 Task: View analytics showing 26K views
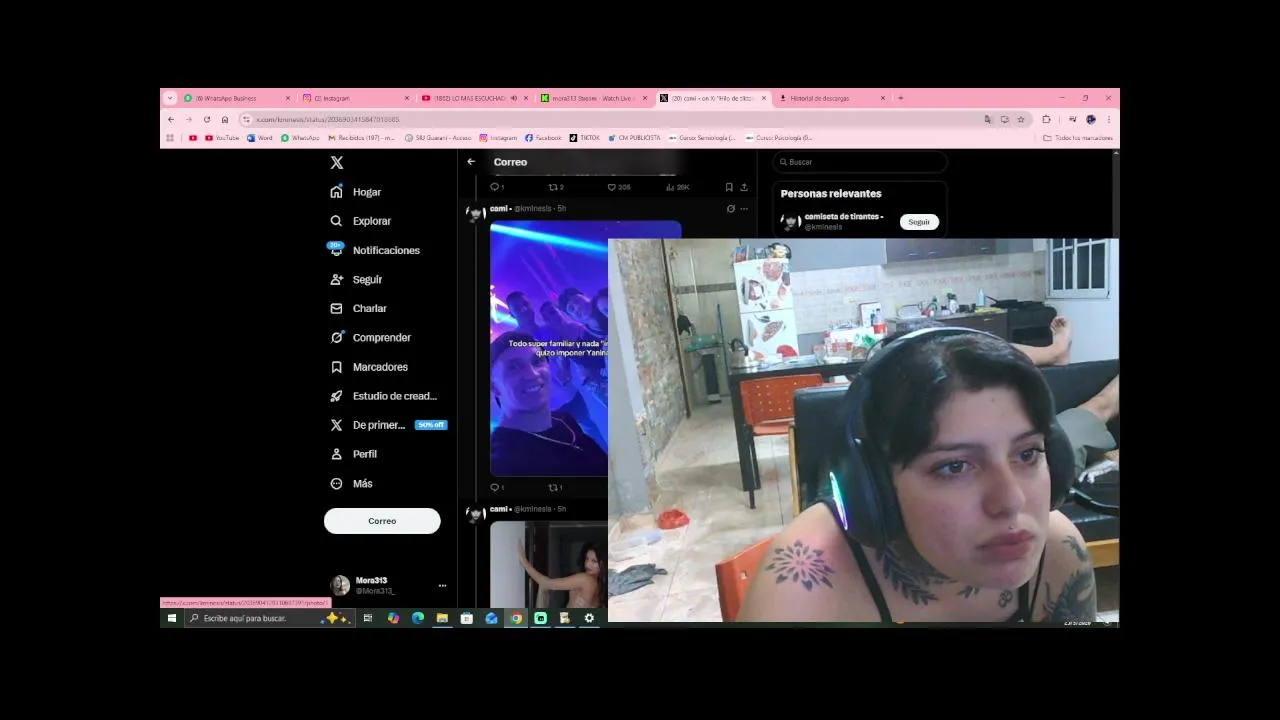point(677,187)
